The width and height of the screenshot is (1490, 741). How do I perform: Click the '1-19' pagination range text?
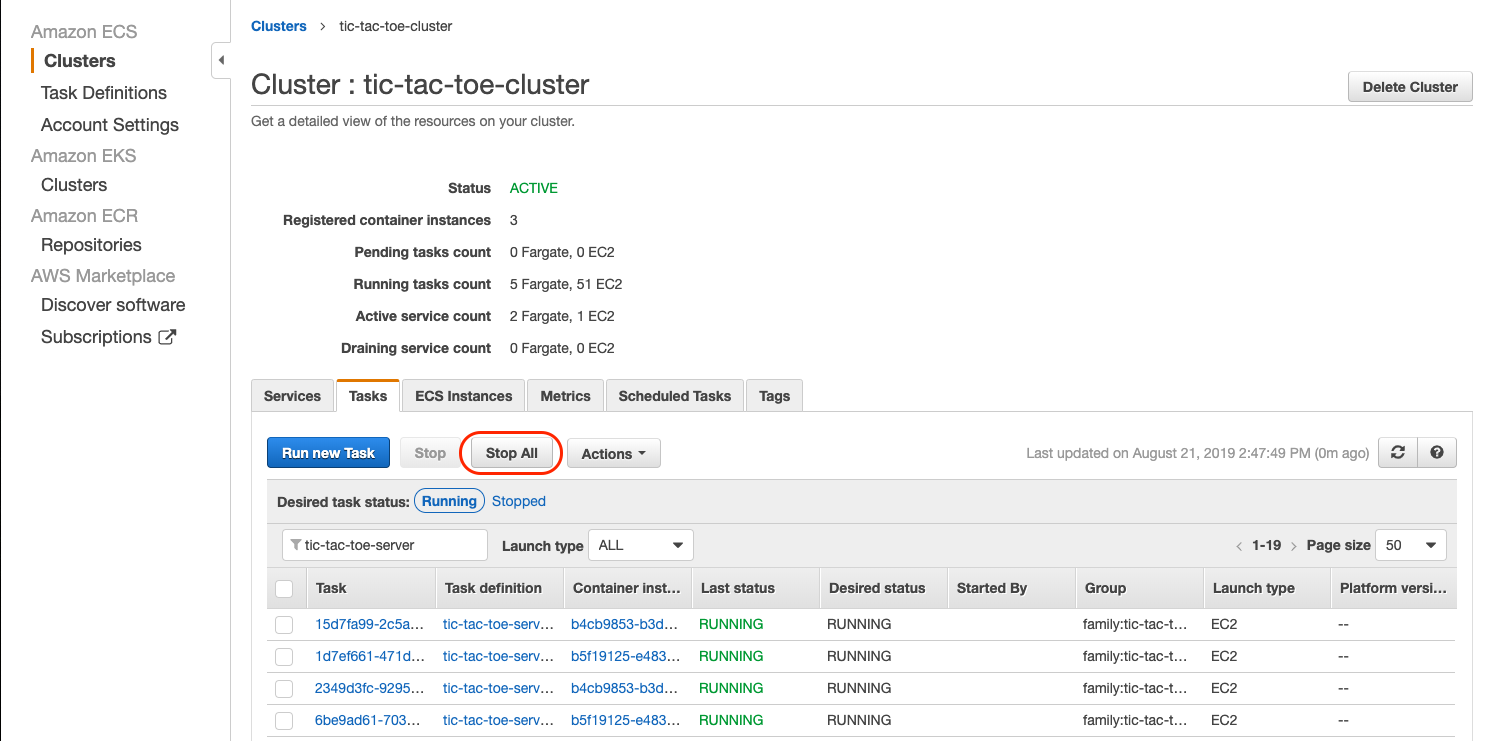[1267, 546]
